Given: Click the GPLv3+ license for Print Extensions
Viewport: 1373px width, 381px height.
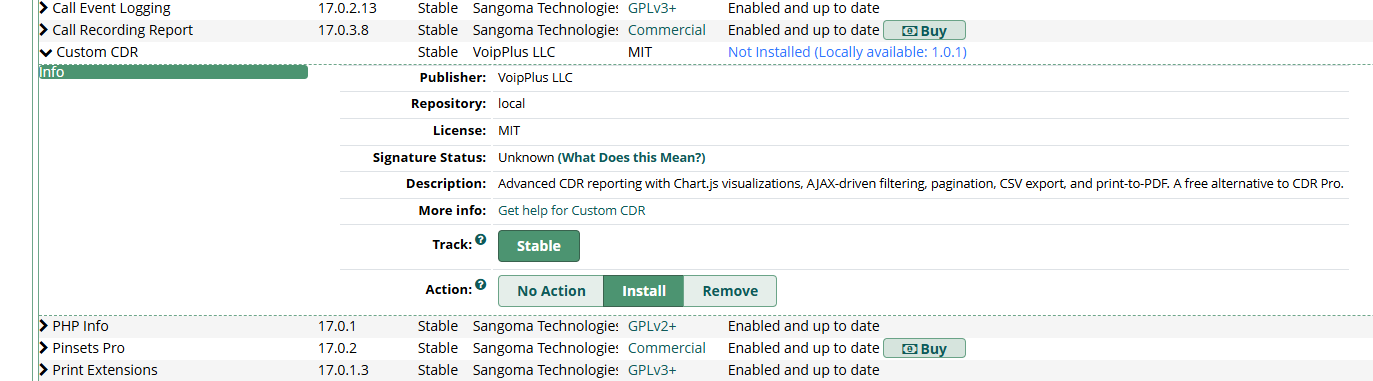Looking at the screenshot, I should (x=652, y=370).
